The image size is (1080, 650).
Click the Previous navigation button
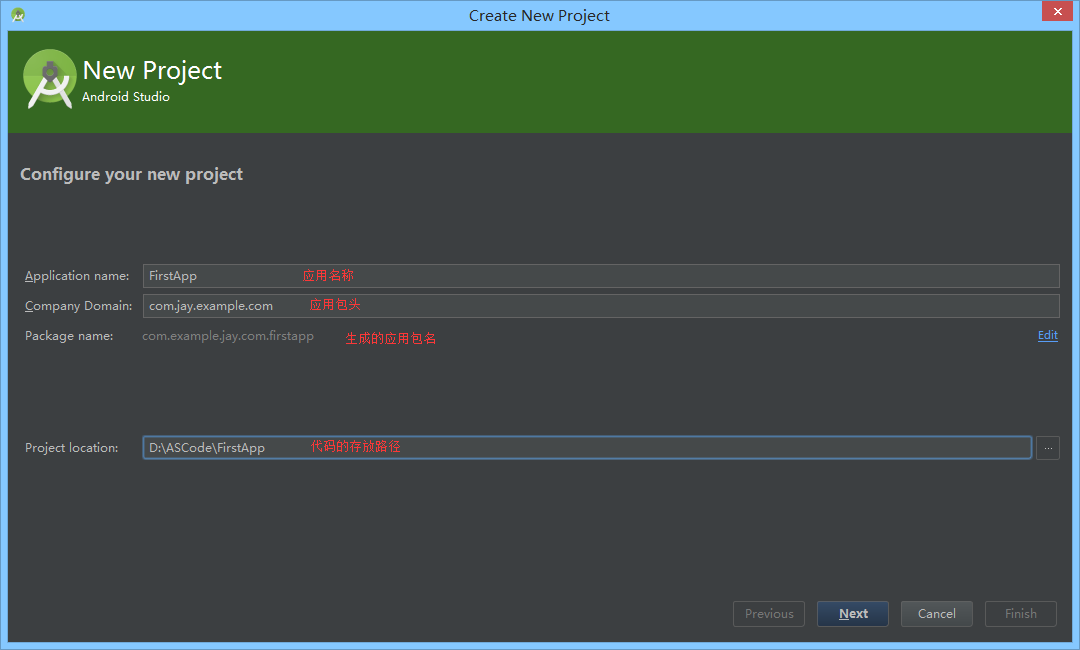point(768,613)
